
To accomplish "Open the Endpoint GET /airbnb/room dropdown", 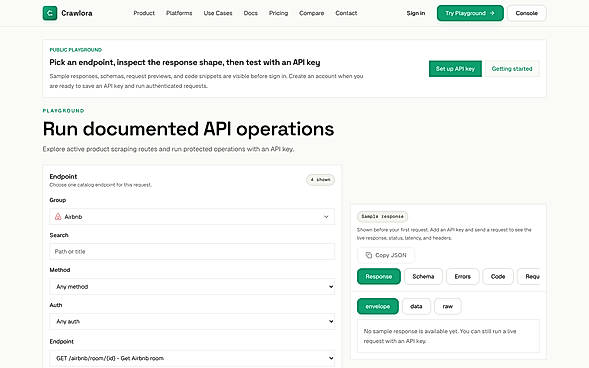I will (192, 358).
